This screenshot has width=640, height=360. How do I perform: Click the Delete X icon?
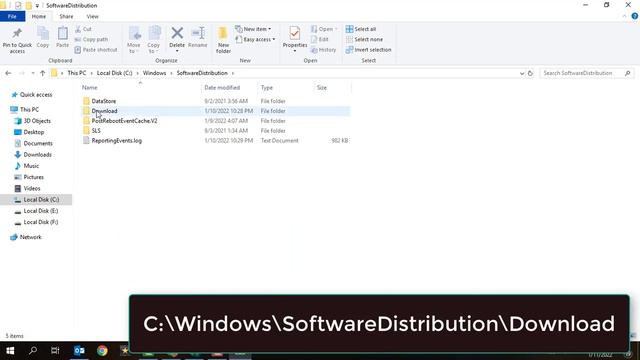(x=177, y=33)
